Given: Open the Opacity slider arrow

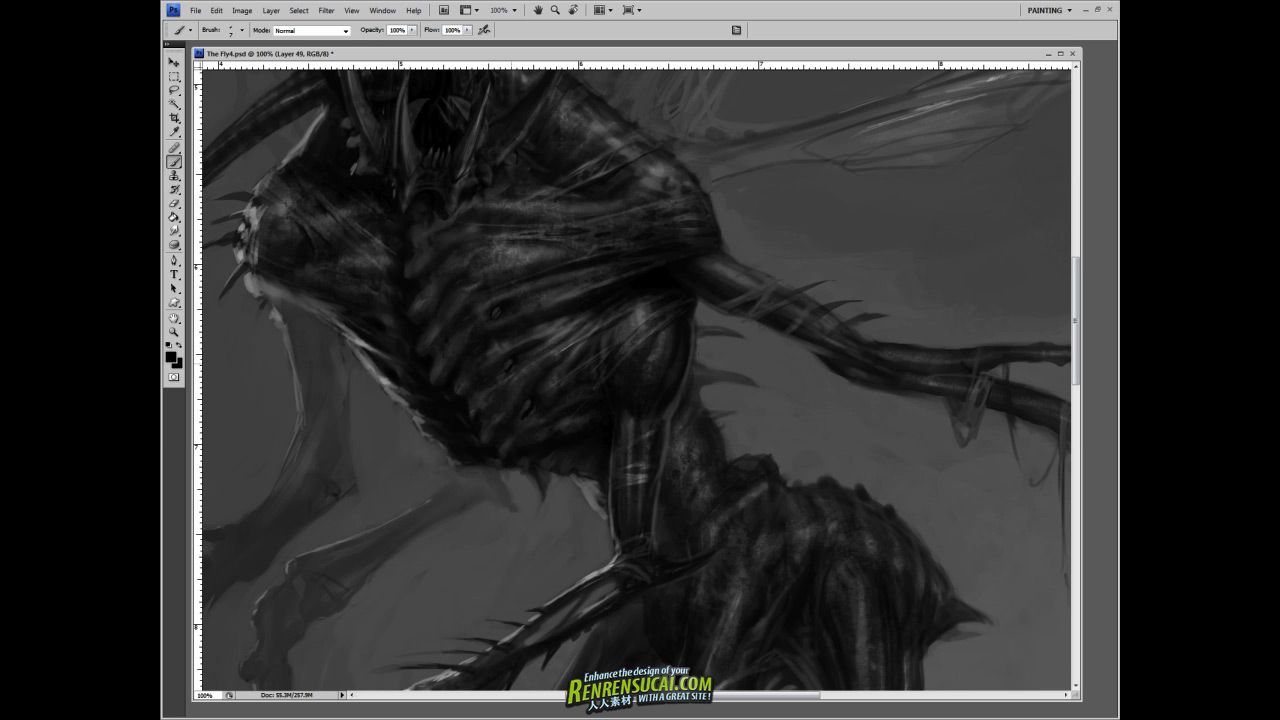Looking at the screenshot, I should click(x=413, y=30).
